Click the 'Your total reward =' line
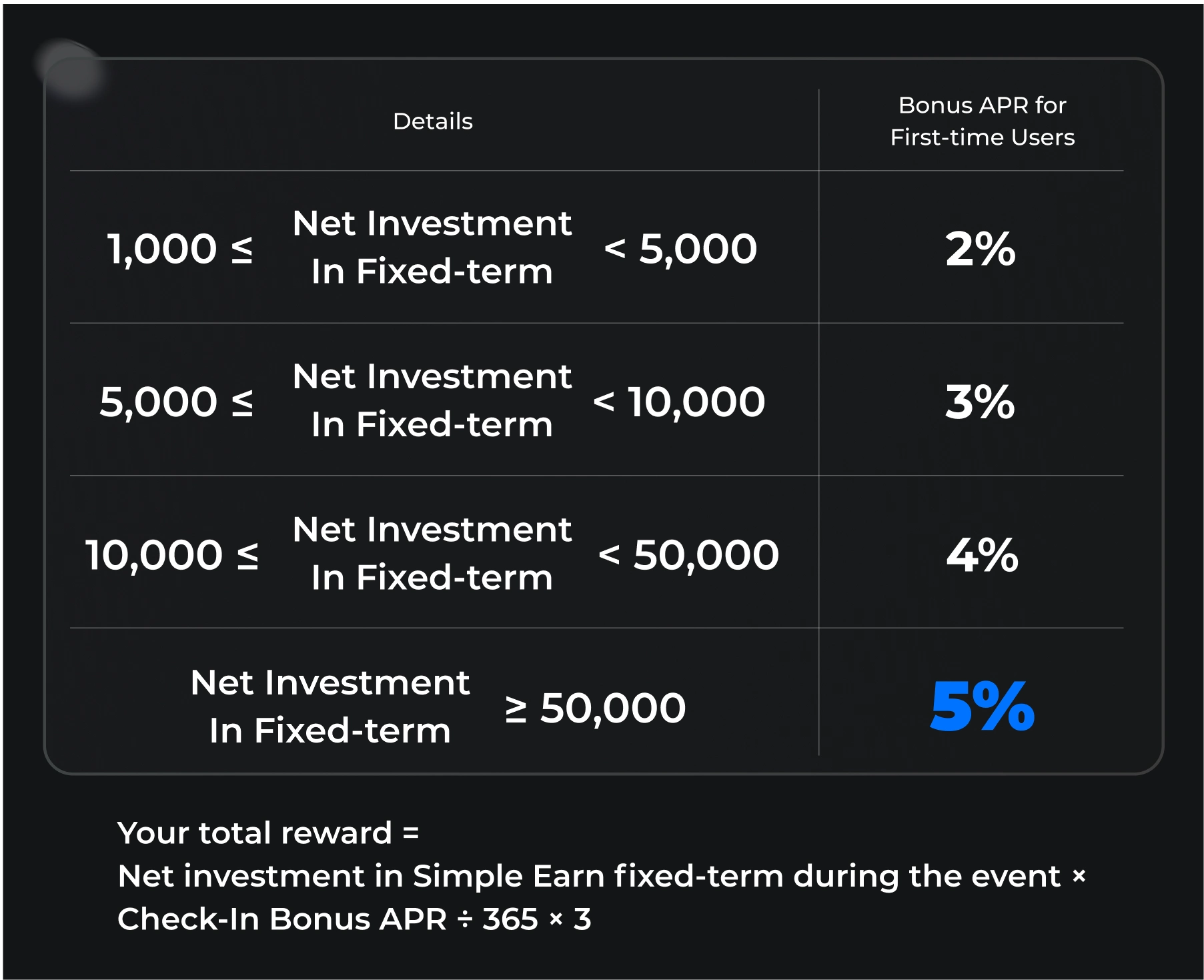1204x980 pixels. (x=268, y=833)
